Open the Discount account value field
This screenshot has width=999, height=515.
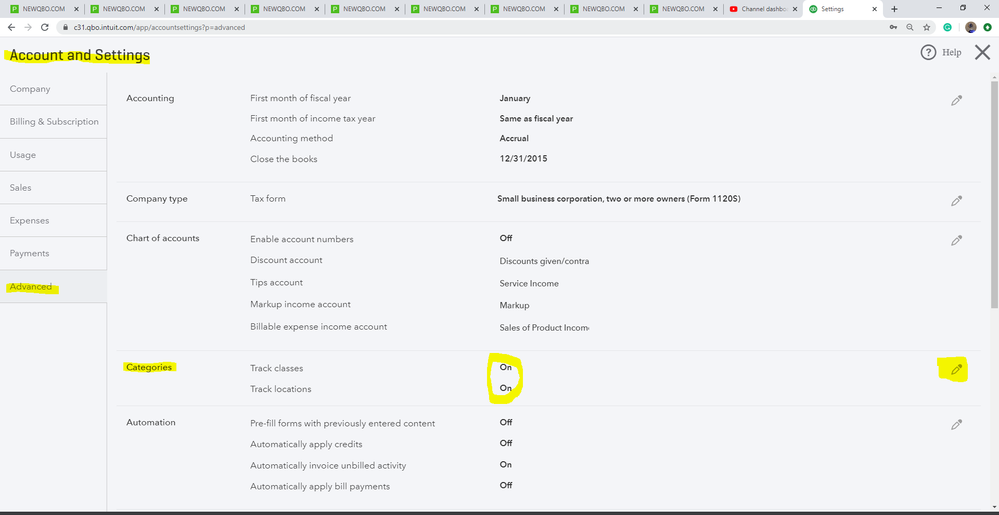coord(544,261)
